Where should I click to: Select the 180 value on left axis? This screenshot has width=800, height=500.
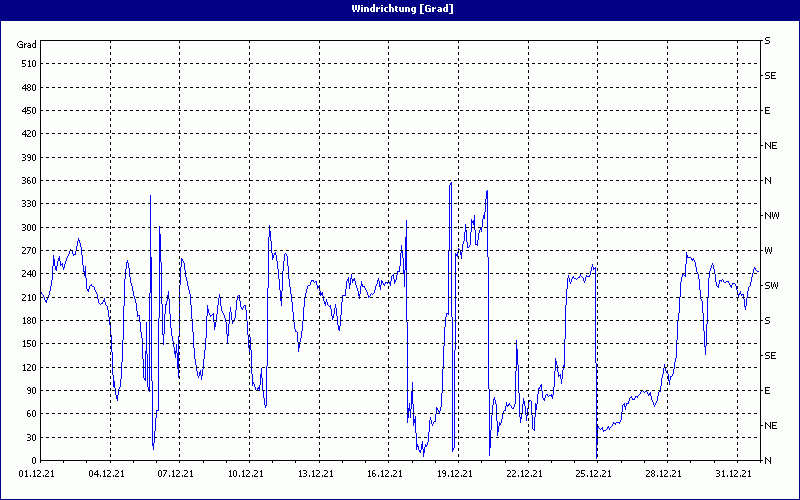point(27,321)
